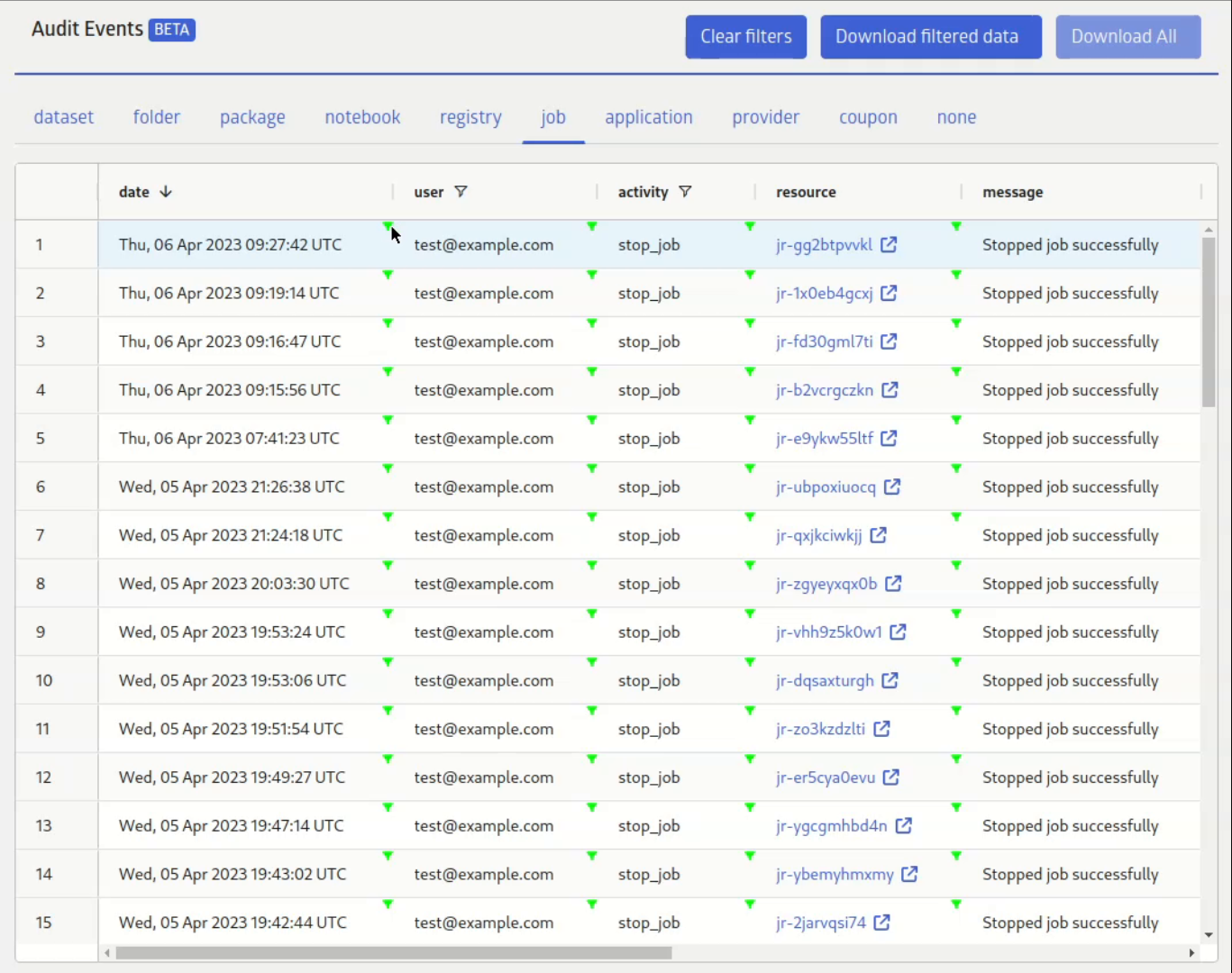The image size is (1232, 973).
Task: Click Download filtered data button
Action: 931,37
